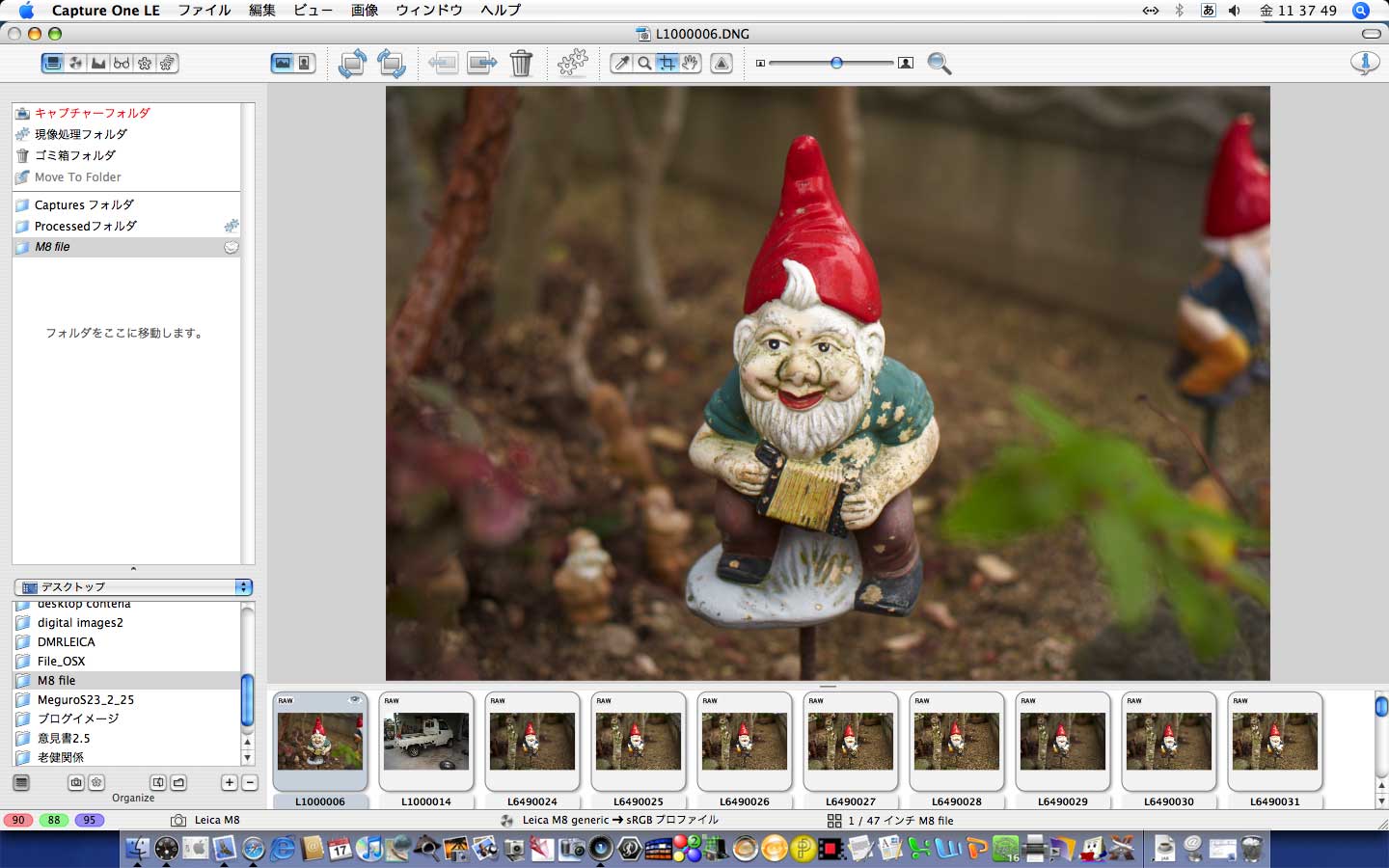1389x868 pixels.
Task: Open the デスクトップ location dropdown
Action: [x=134, y=586]
